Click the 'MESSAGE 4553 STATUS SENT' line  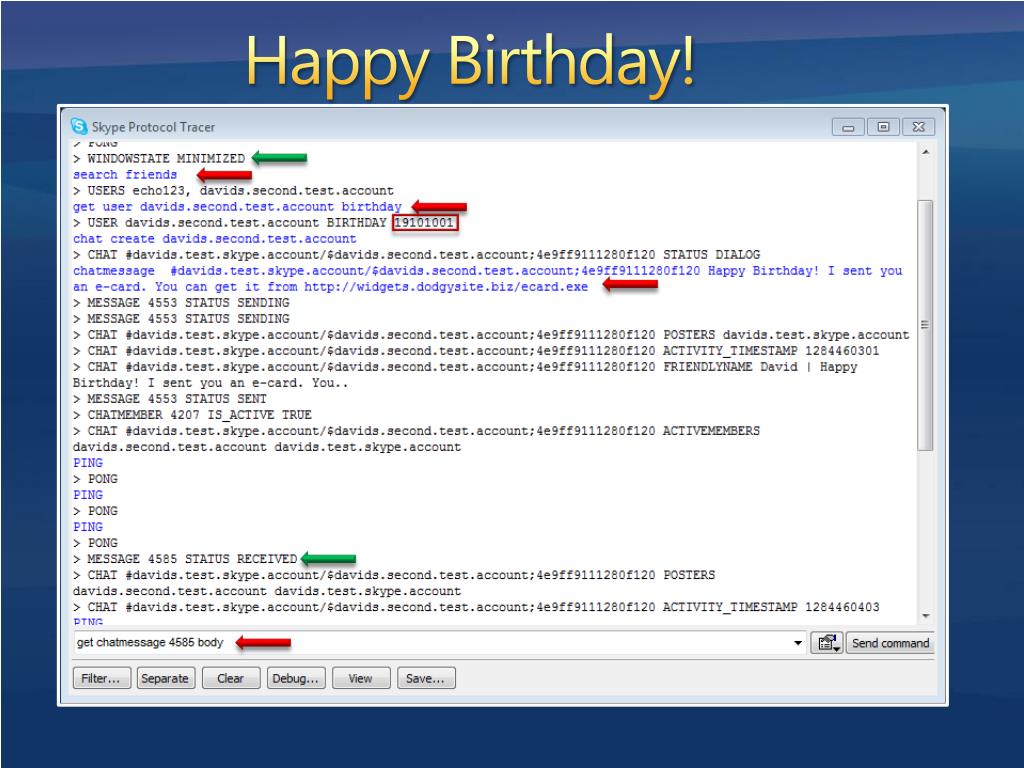click(x=170, y=398)
